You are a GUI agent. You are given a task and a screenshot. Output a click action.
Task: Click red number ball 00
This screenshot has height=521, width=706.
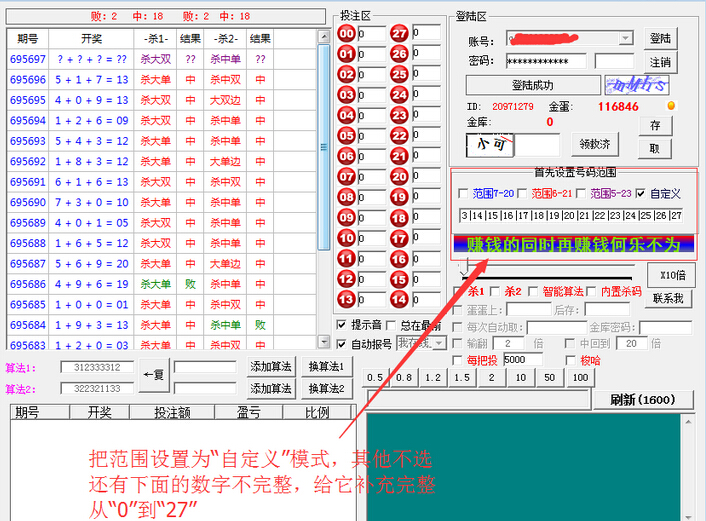coord(347,33)
